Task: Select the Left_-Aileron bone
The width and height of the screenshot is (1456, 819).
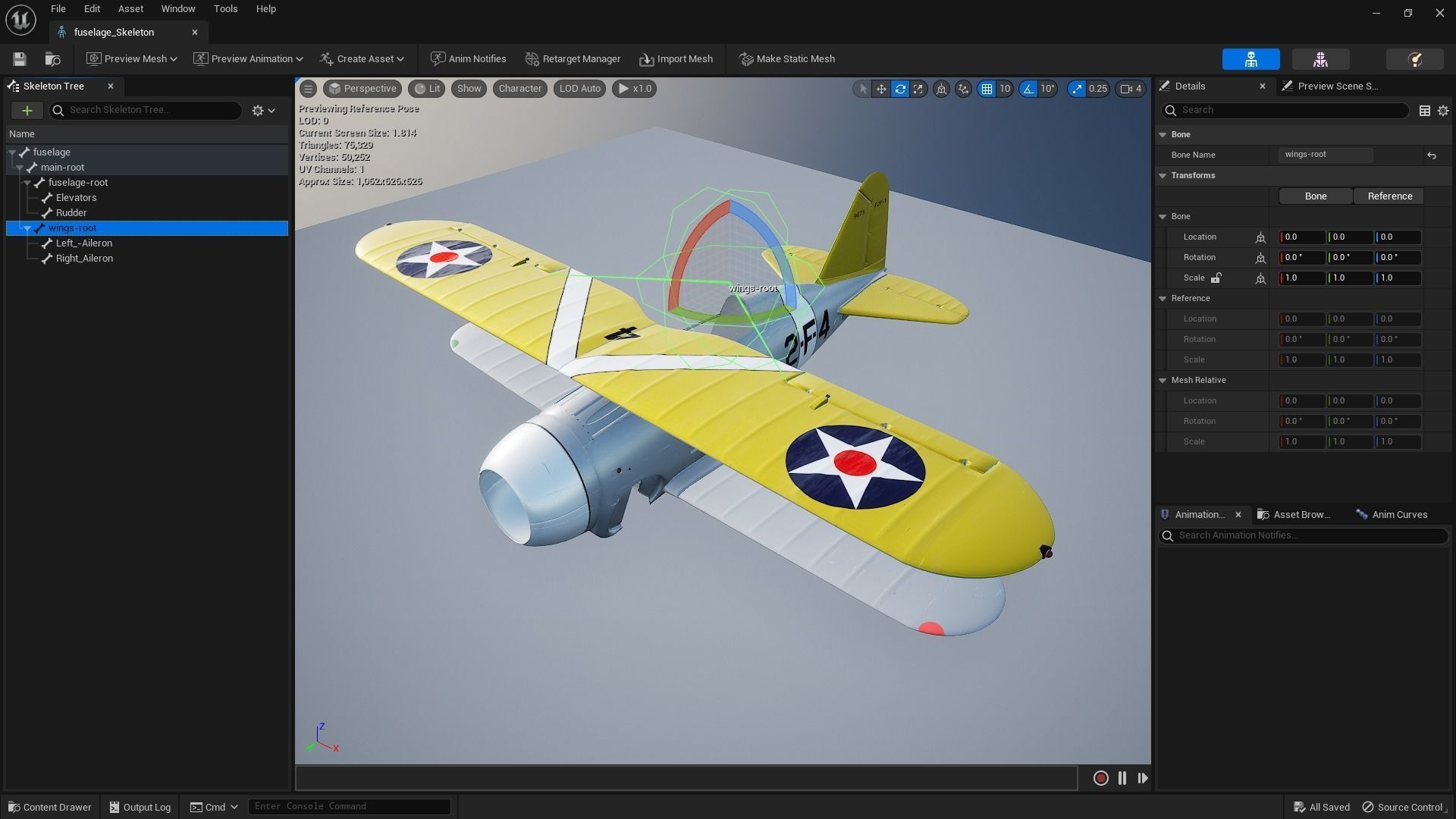Action: tap(83, 243)
